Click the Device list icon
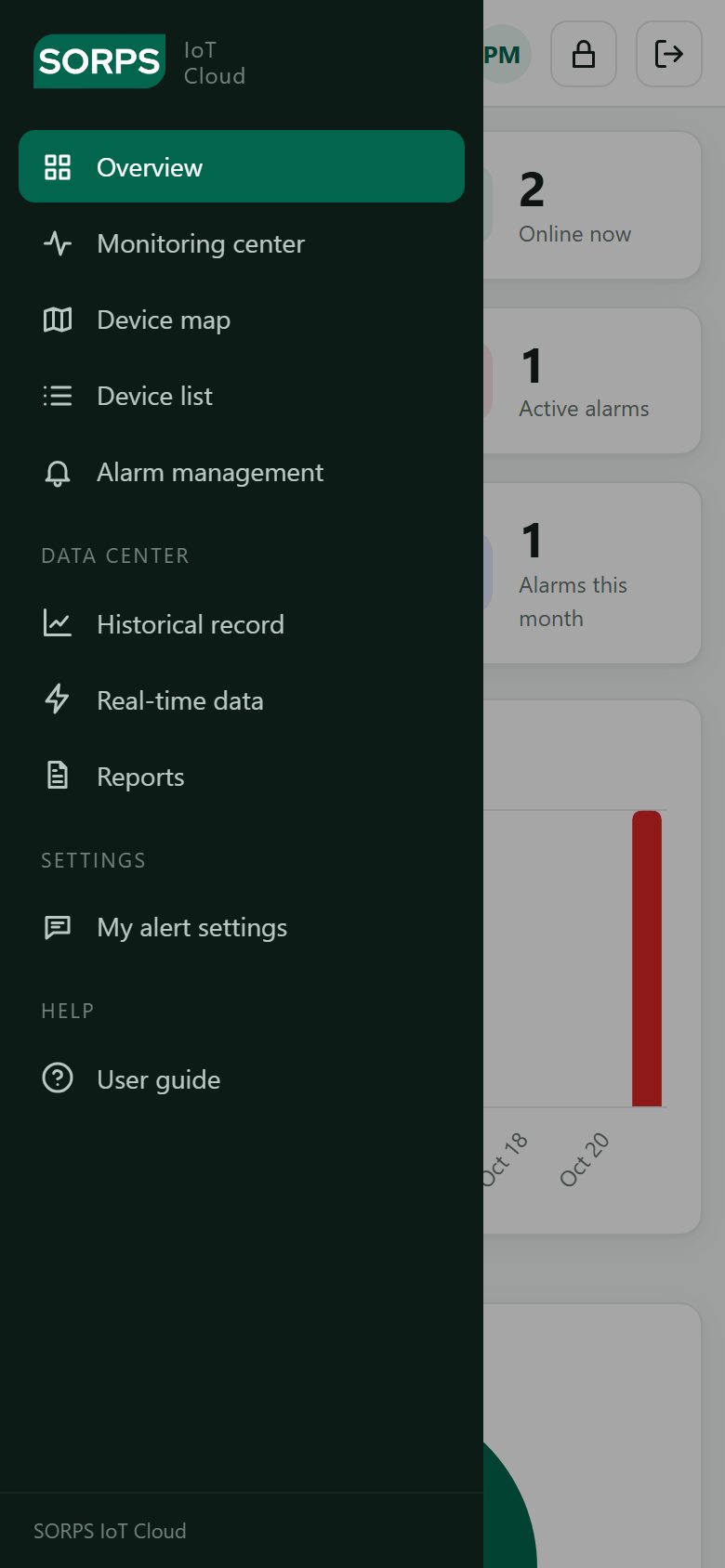Viewport: 725px width, 1568px height. [58, 396]
